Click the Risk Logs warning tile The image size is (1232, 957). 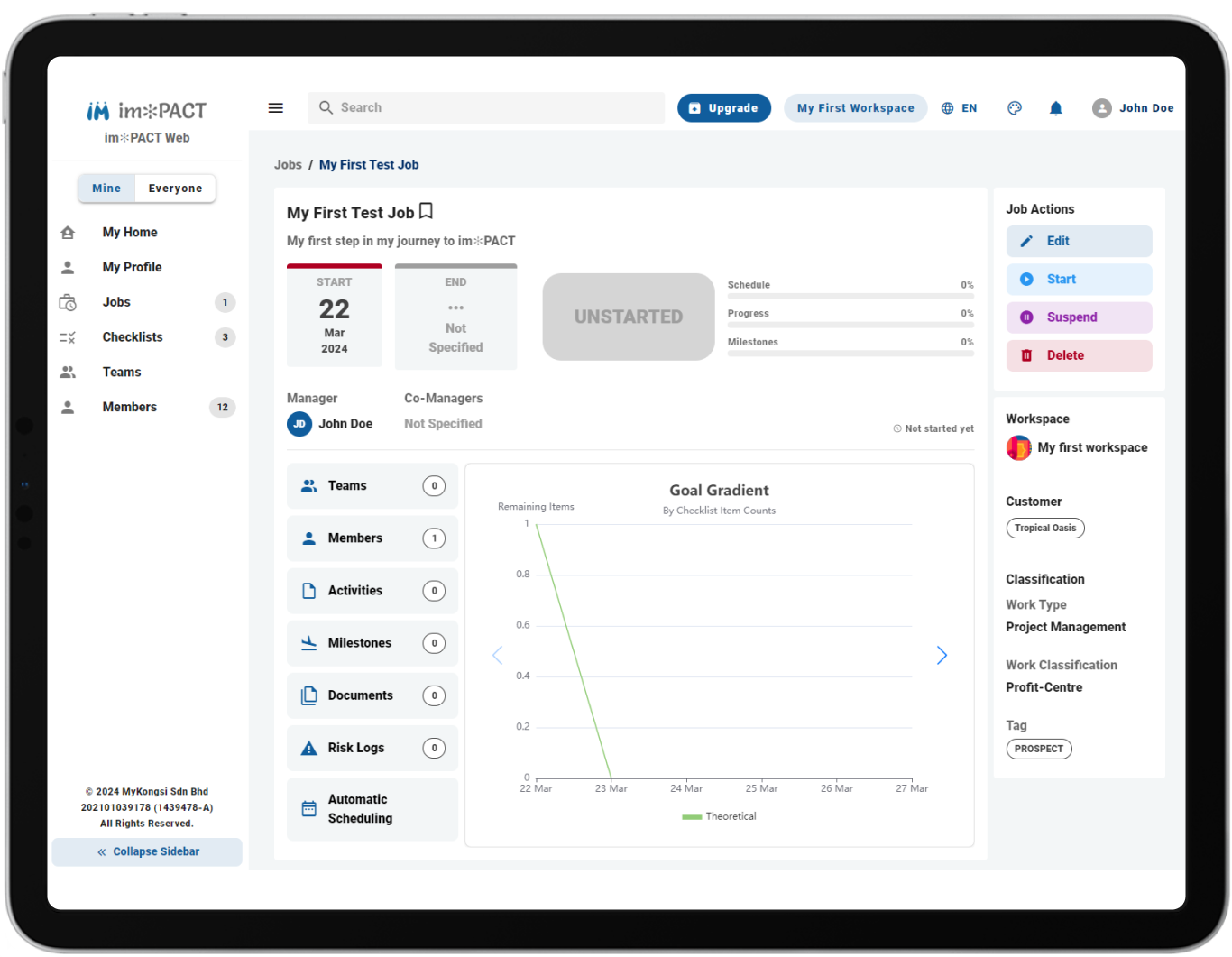372,748
